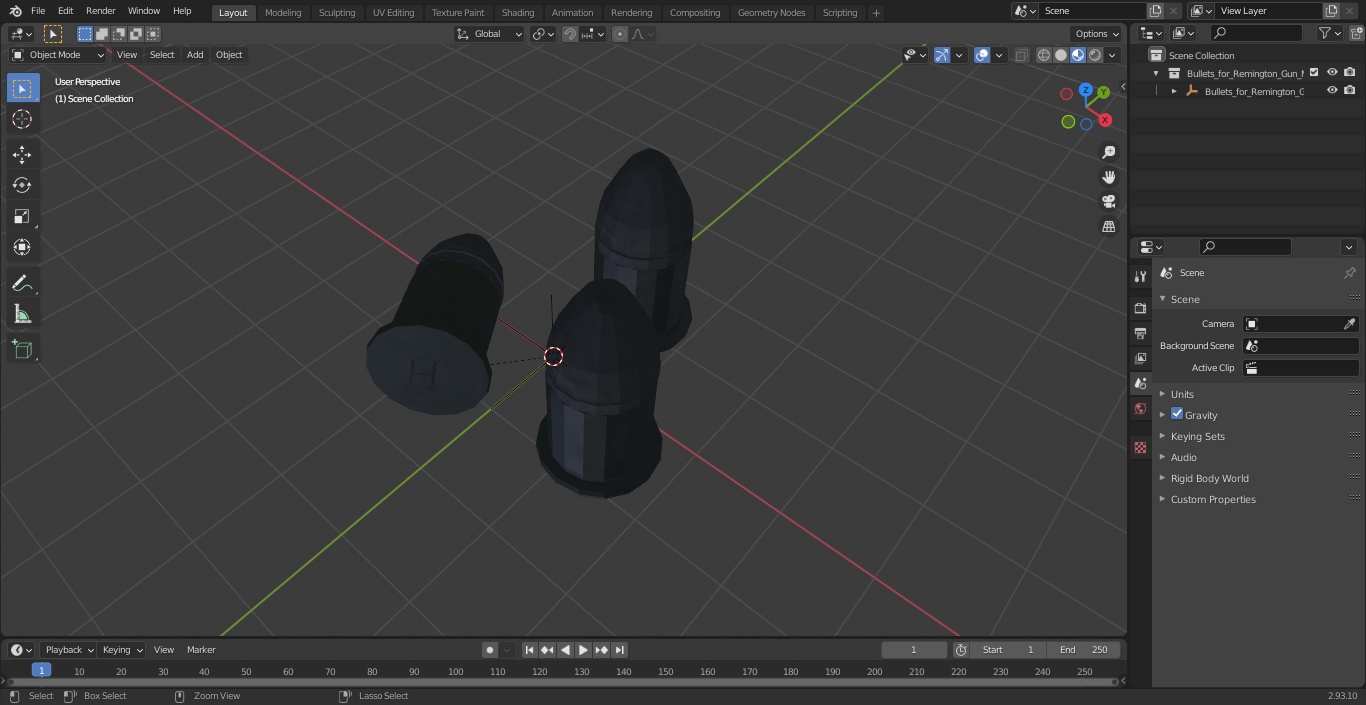Open the Render properties tab
This screenshot has height=705, width=1366.
(x=1140, y=308)
